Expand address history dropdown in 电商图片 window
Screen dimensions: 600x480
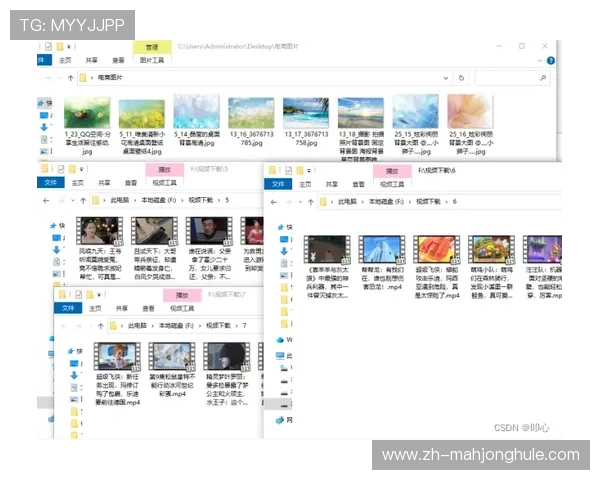click(x=446, y=78)
